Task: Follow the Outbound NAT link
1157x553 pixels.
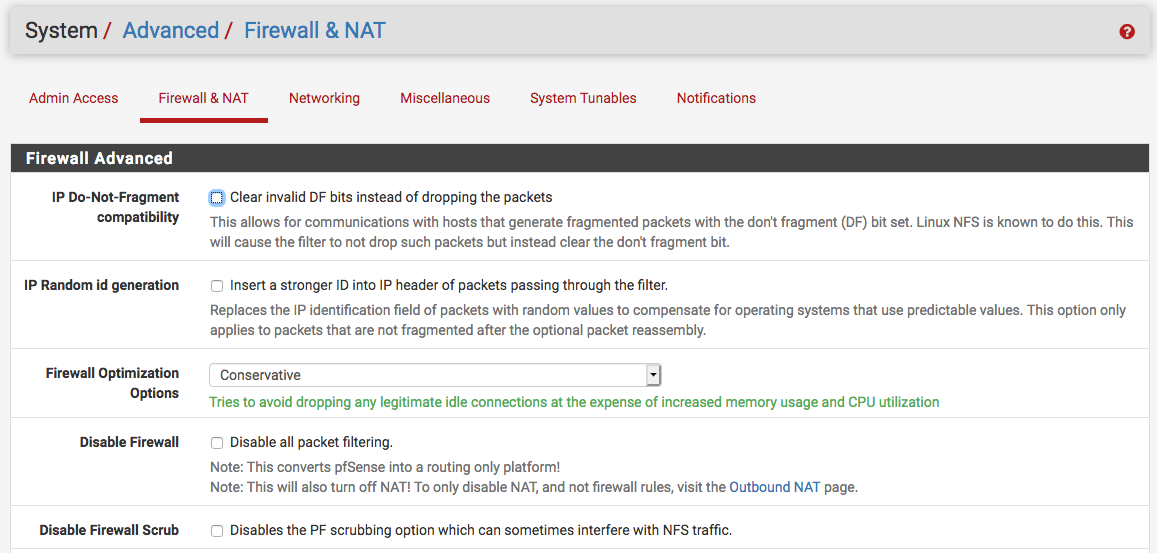Action: coord(775,487)
